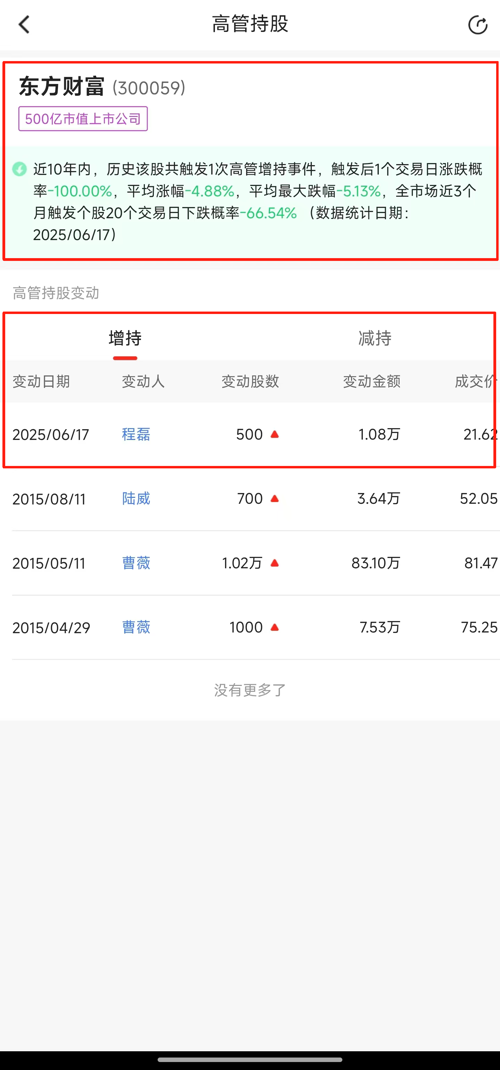This screenshot has width=500, height=1070.
Task: Select the 2015/08/11 date cell
Action: click(47, 499)
